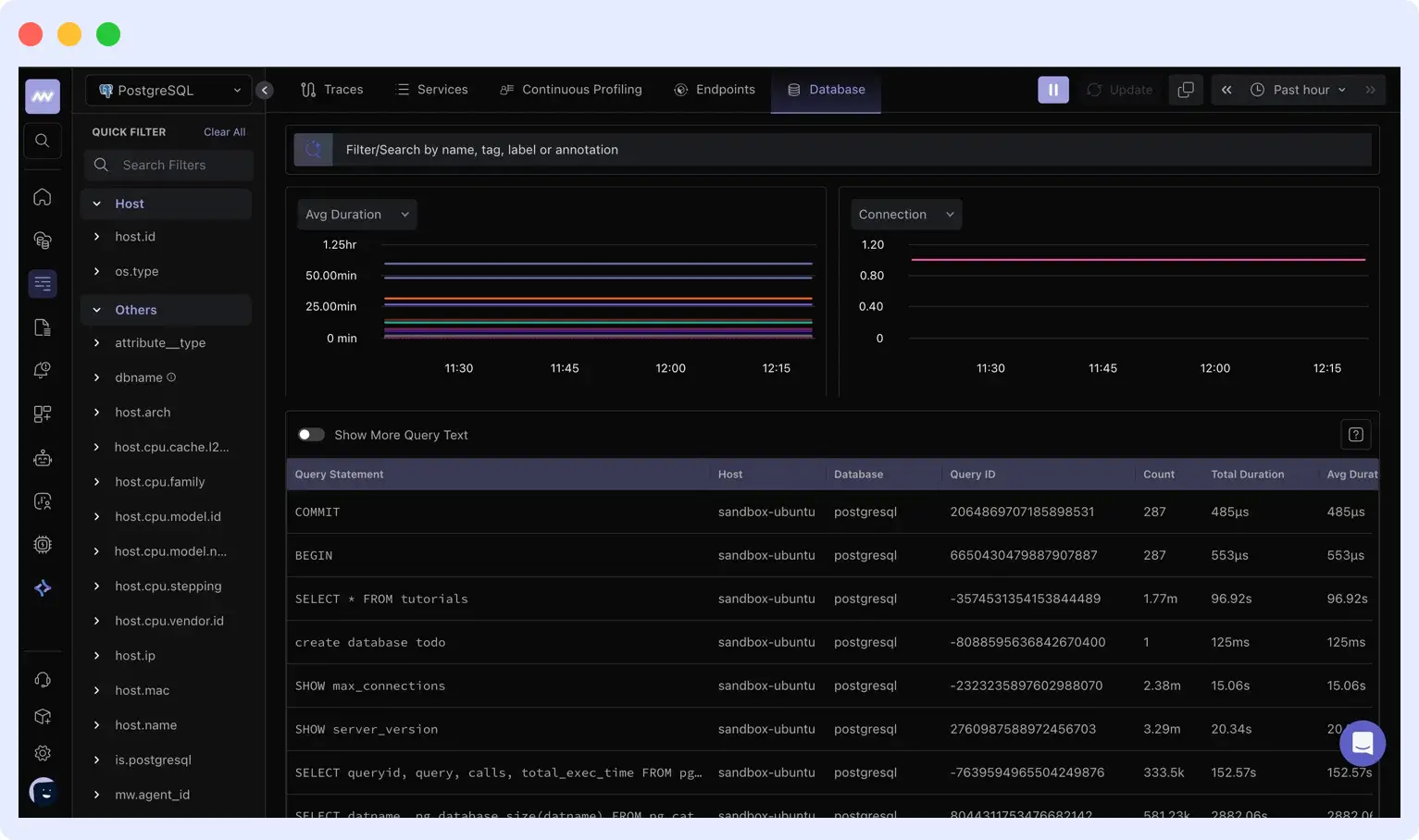The width and height of the screenshot is (1419, 840).
Task: Open the robot icon in sidebar
Action: click(x=43, y=458)
